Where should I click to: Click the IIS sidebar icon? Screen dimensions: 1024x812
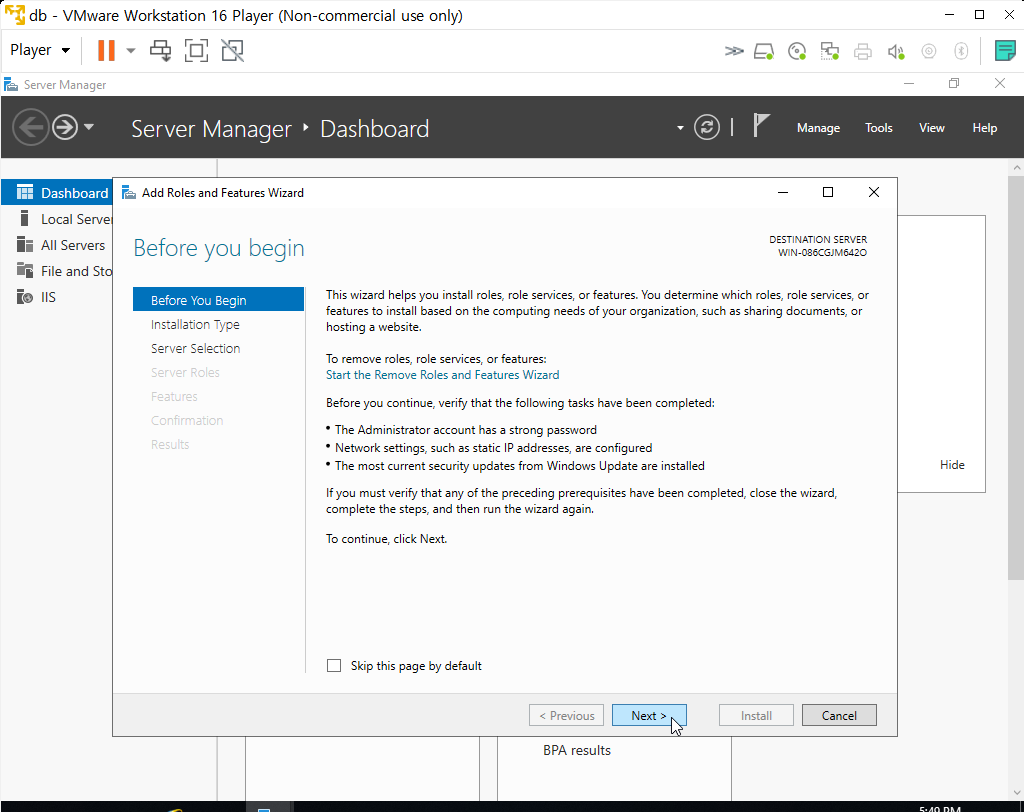click(25, 297)
